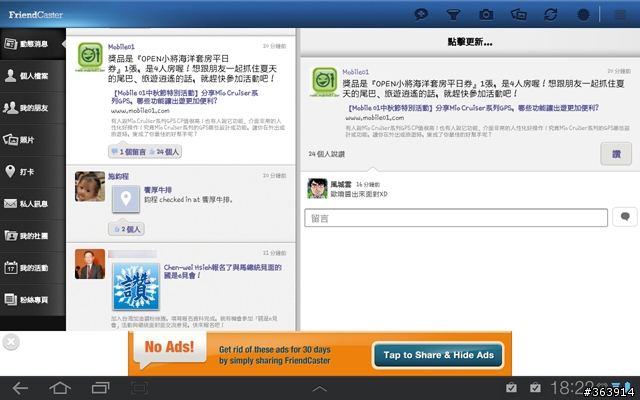
Task: Tap the Android home button
Action: pos(60,388)
